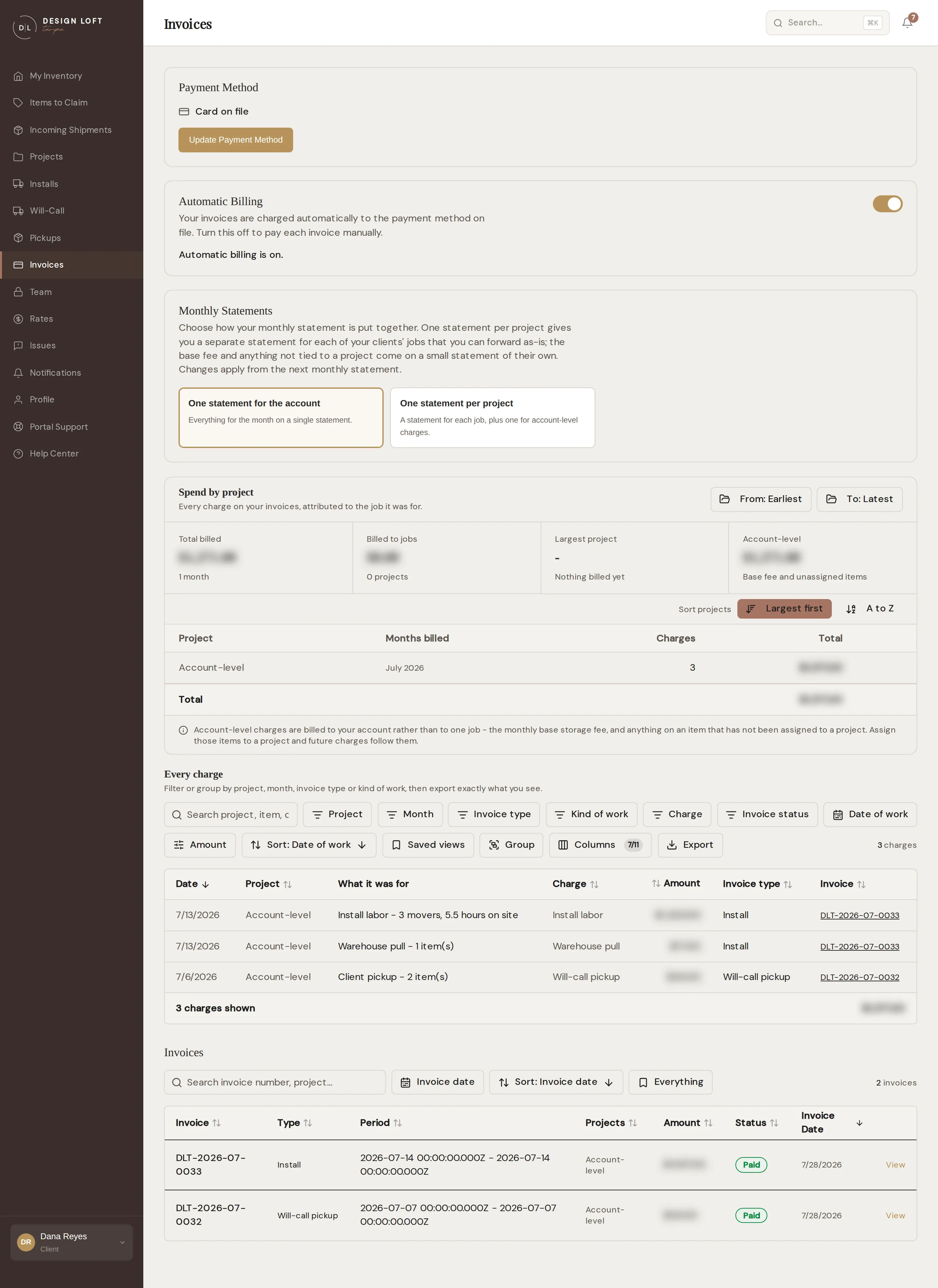The height and width of the screenshot is (1288, 938).
Task: Click the Projects folder icon in sidebar
Action: click(x=18, y=157)
